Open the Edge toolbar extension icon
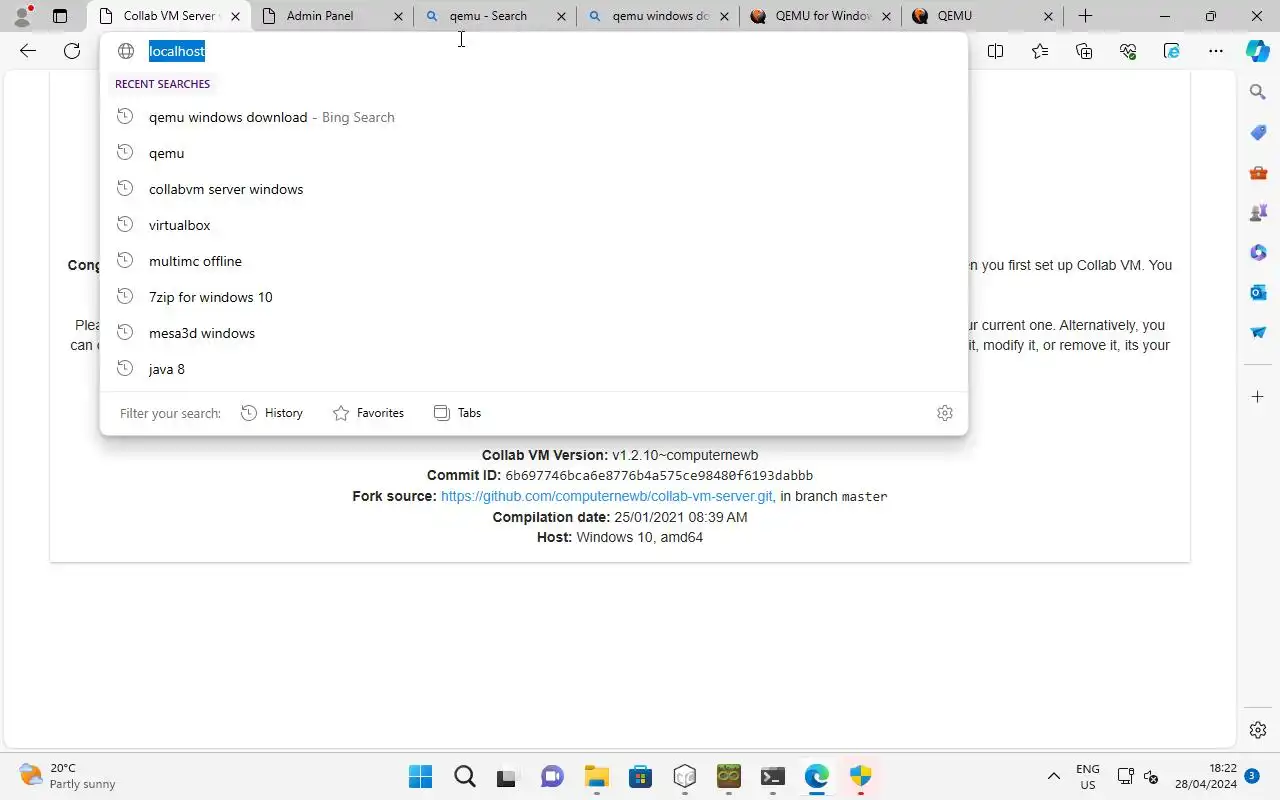 pyautogui.click(x=1172, y=51)
